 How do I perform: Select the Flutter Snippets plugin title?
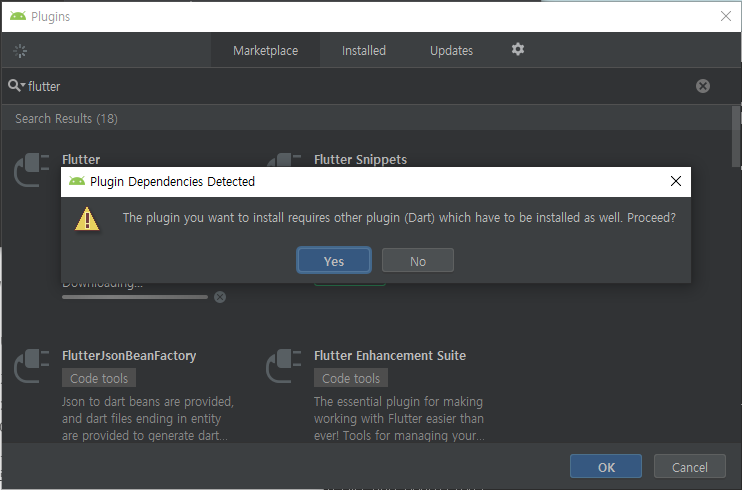(360, 160)
